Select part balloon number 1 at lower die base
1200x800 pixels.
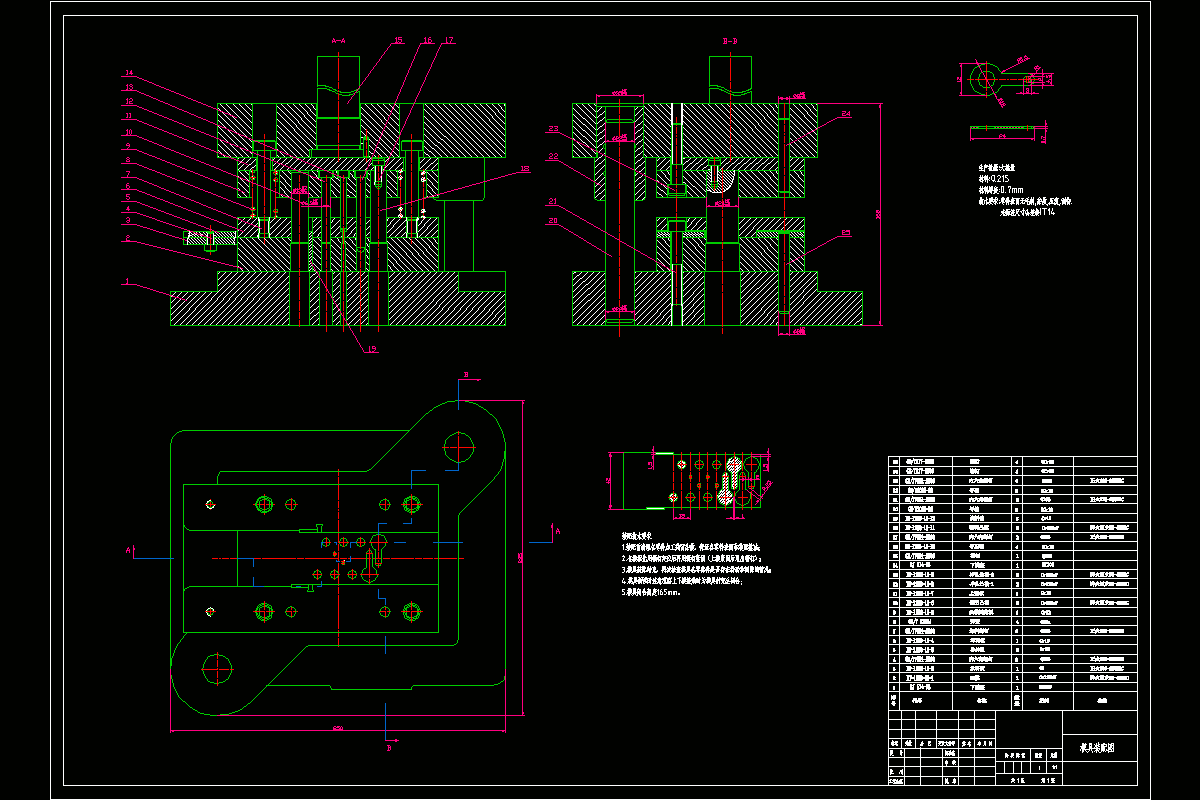[128, 282]
